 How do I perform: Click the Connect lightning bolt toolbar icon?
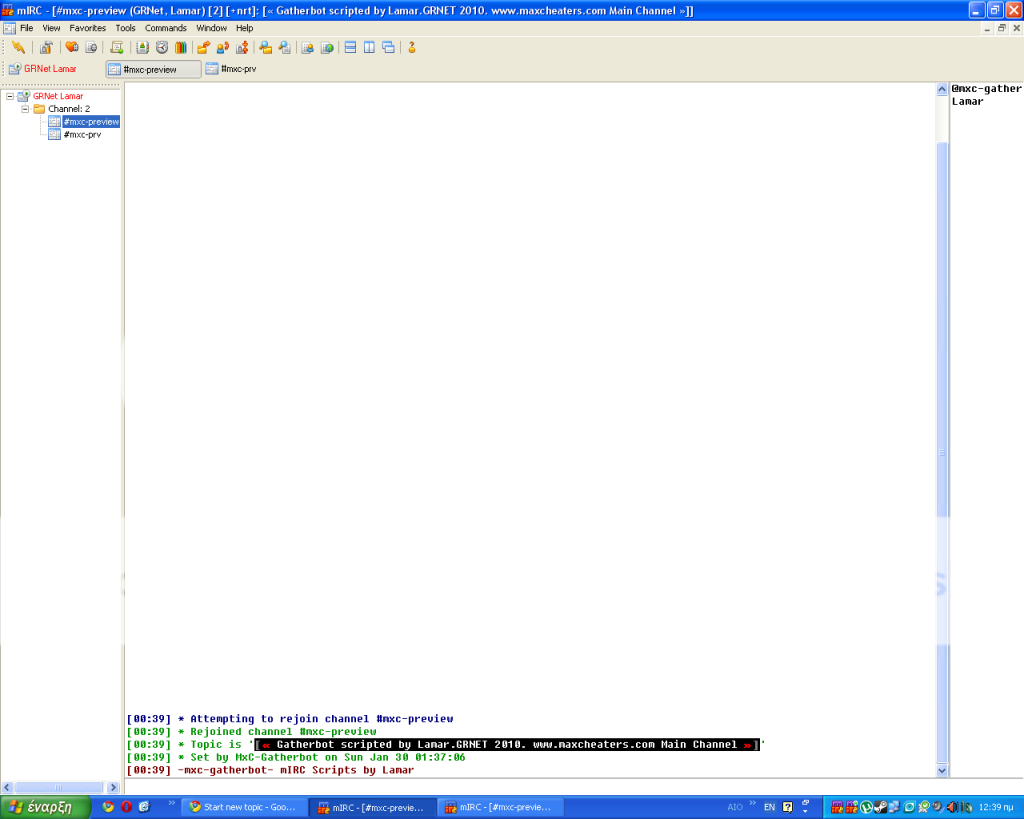click(x=18, y=47)
